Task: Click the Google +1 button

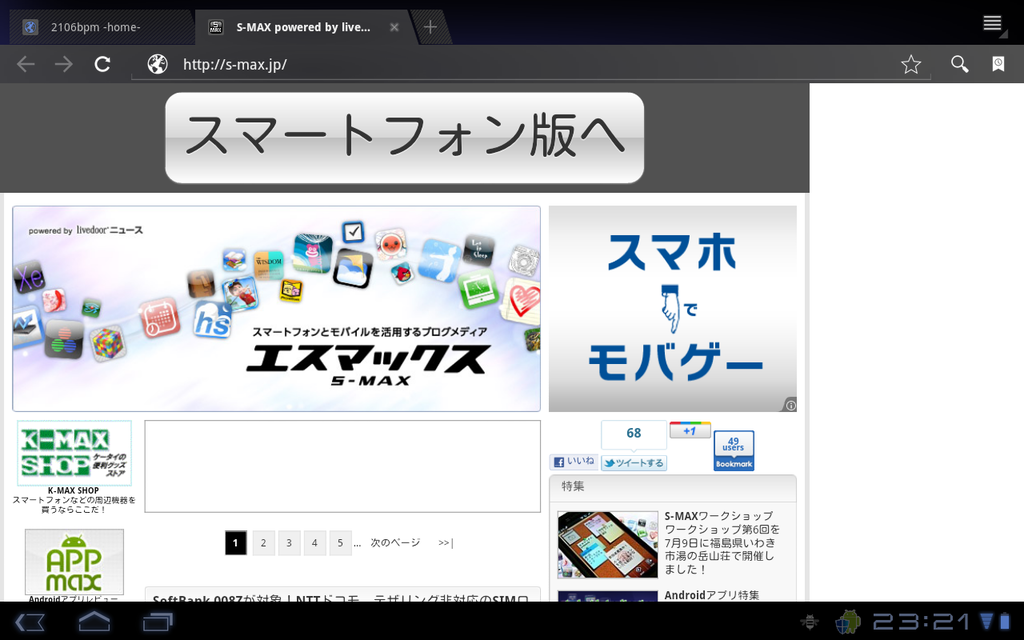Action: [x=690, y=430]
